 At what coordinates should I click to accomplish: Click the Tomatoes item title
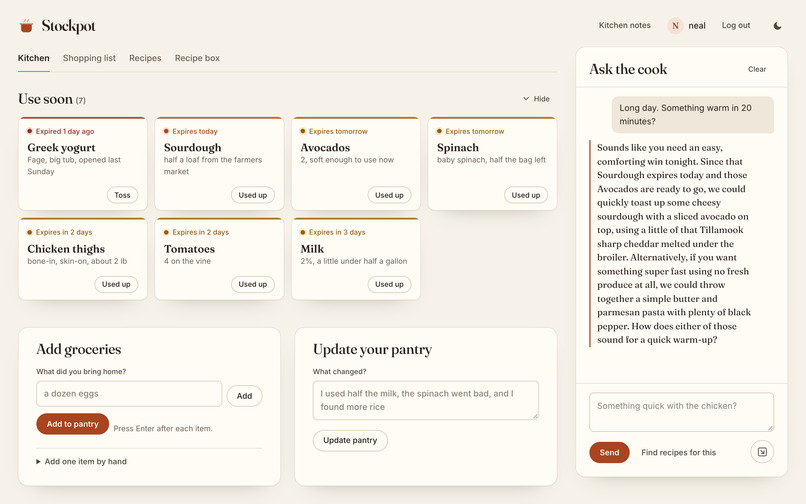(189, 249)
